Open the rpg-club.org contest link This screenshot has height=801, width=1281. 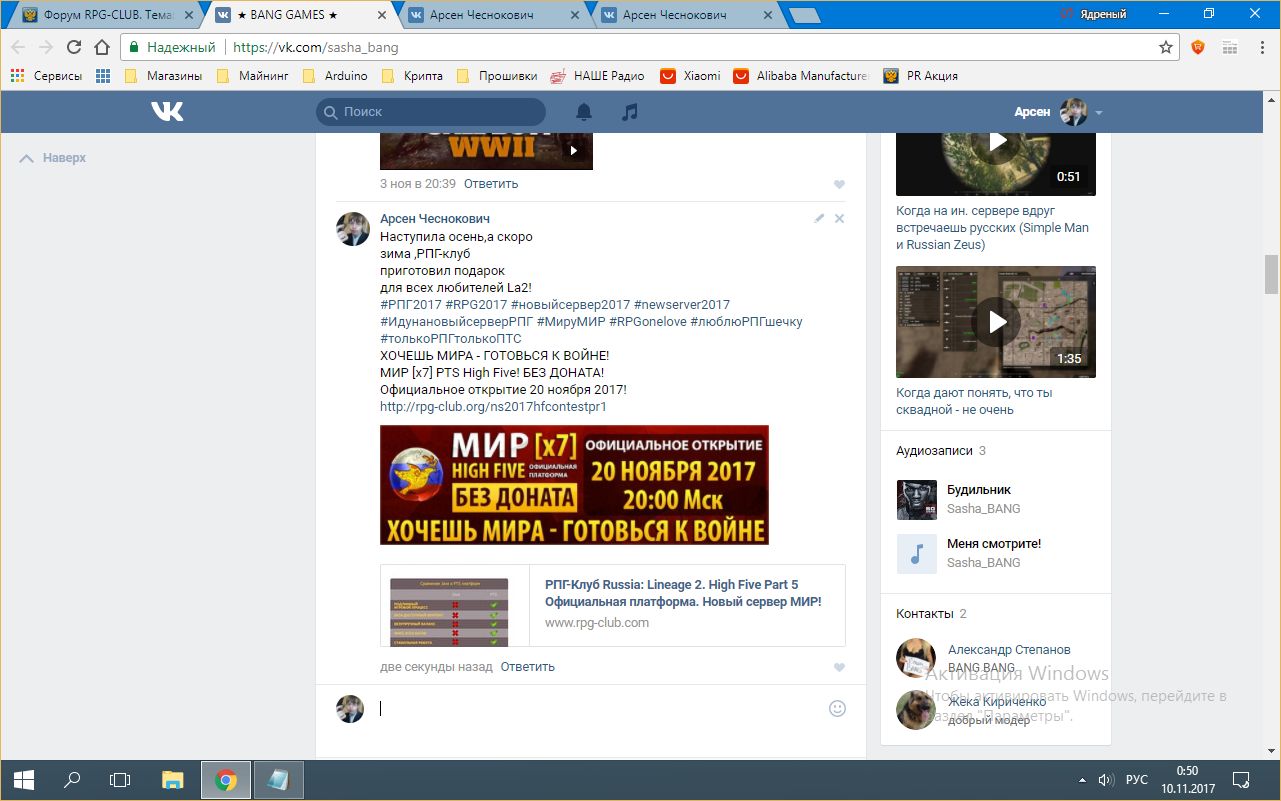tap(493, 407)
